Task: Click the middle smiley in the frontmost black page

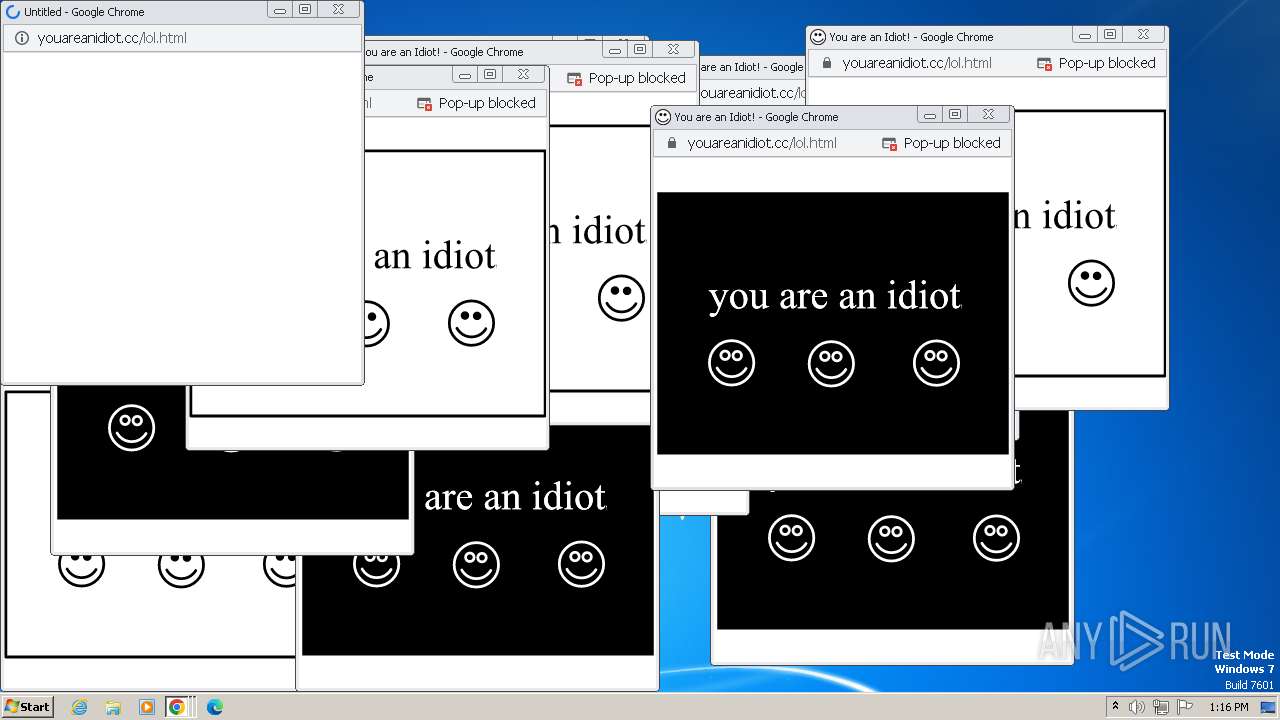Action: pyautogui.click(x=832, y=363)
